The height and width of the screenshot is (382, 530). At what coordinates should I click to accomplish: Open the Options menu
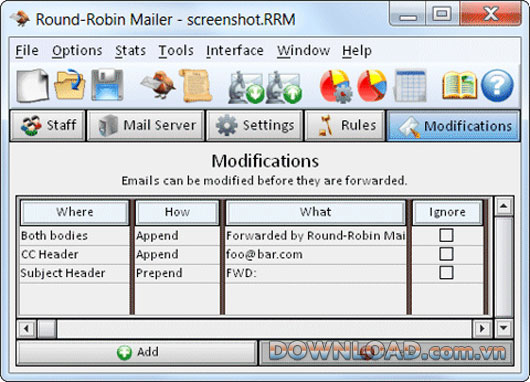point(77,51)
